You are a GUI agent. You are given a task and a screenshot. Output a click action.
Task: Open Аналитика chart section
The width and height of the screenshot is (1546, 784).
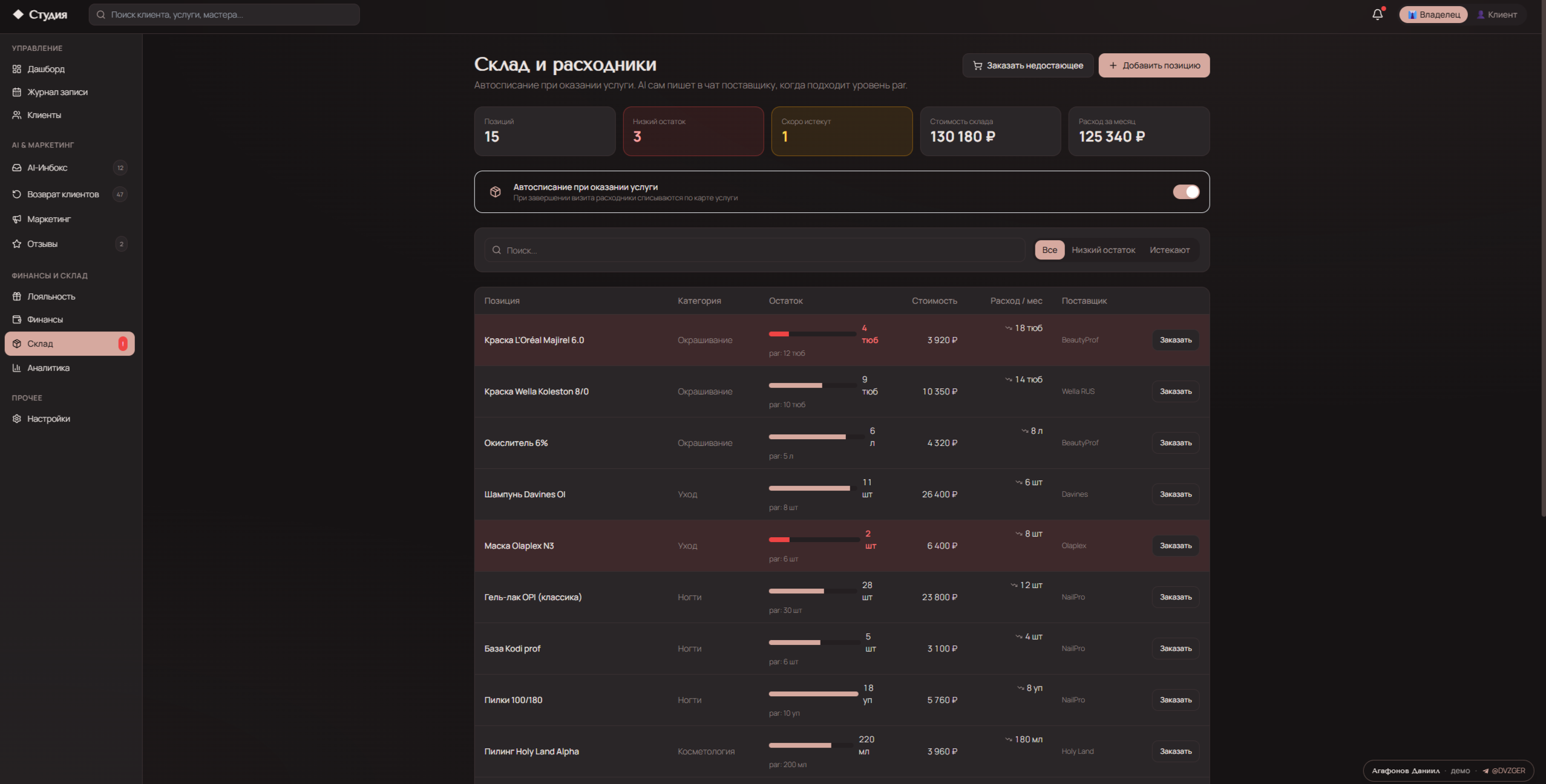coord(70,368)
